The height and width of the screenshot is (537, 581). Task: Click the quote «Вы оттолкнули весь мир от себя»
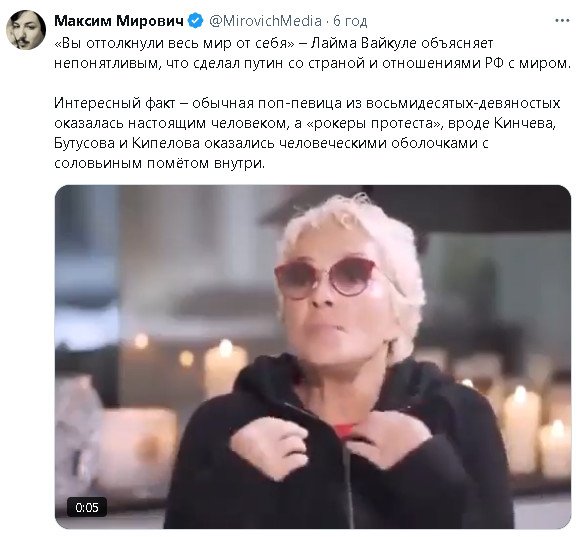point(174,43)
